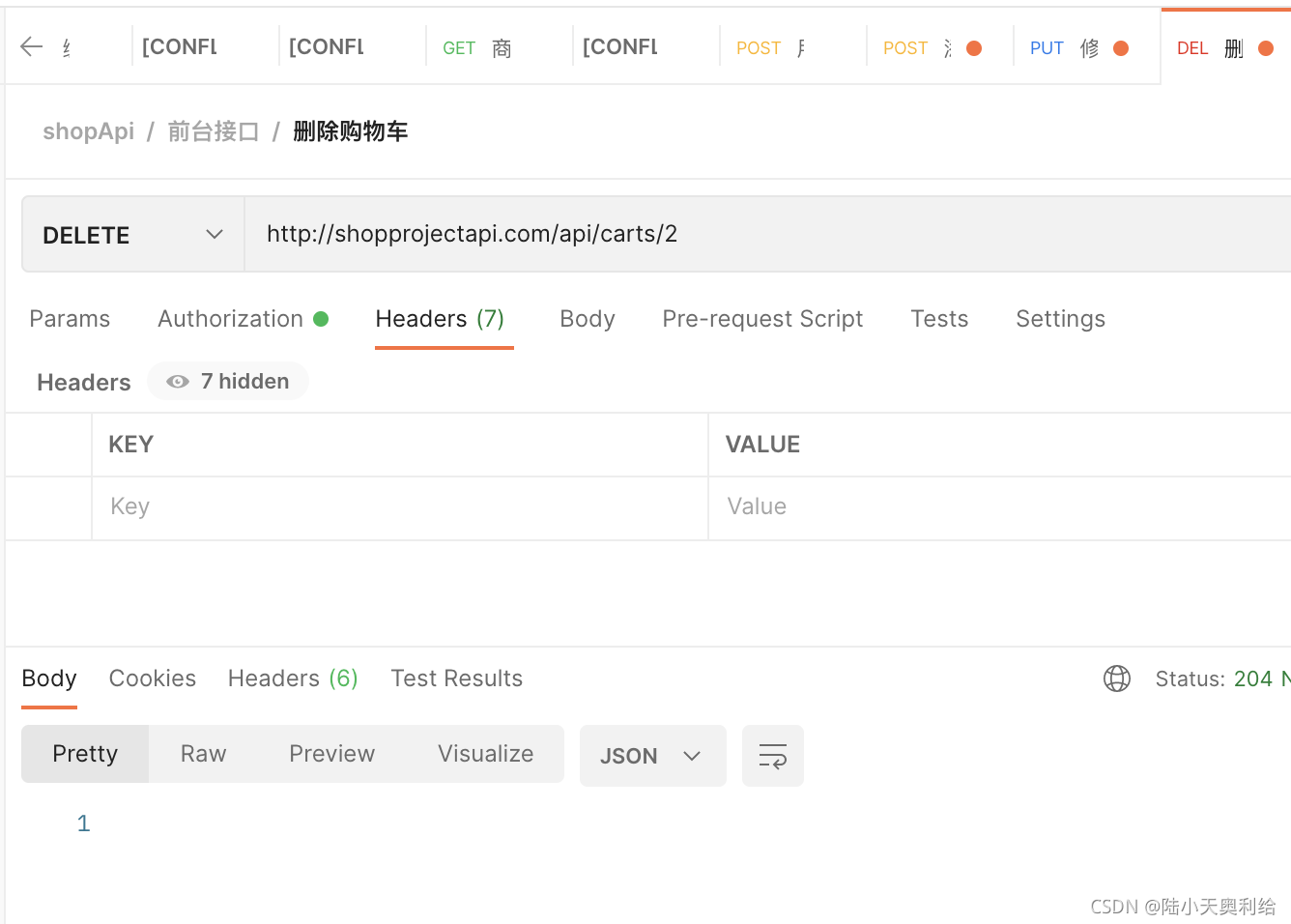Open the Visualize response view
This screenshot has width=1291, height=924.
485,754
